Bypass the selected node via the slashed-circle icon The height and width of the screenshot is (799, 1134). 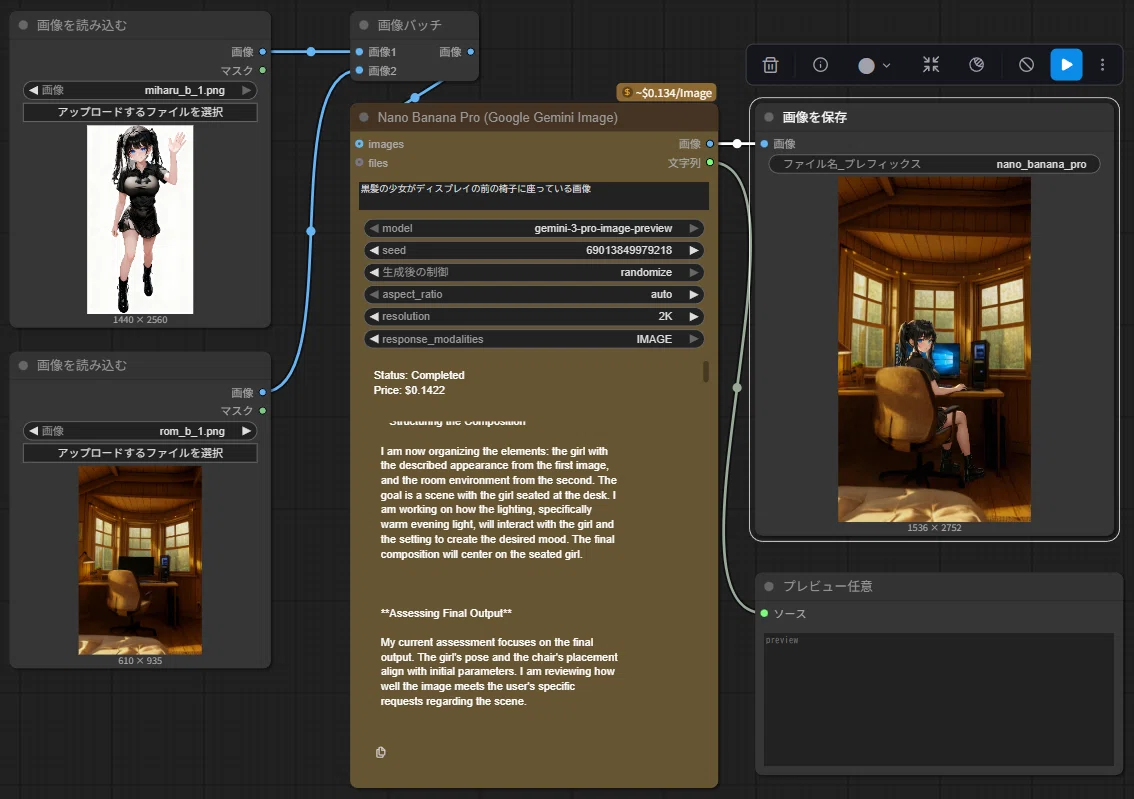(x=1026, y=65)
